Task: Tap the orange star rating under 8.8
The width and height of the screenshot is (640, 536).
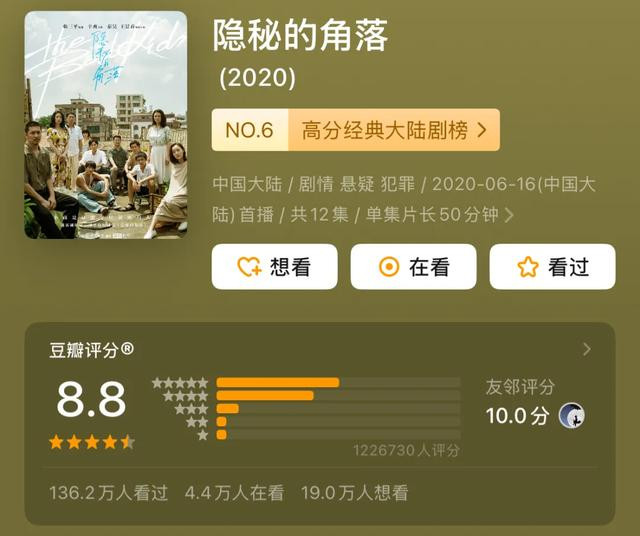Action: coord(92,442)
